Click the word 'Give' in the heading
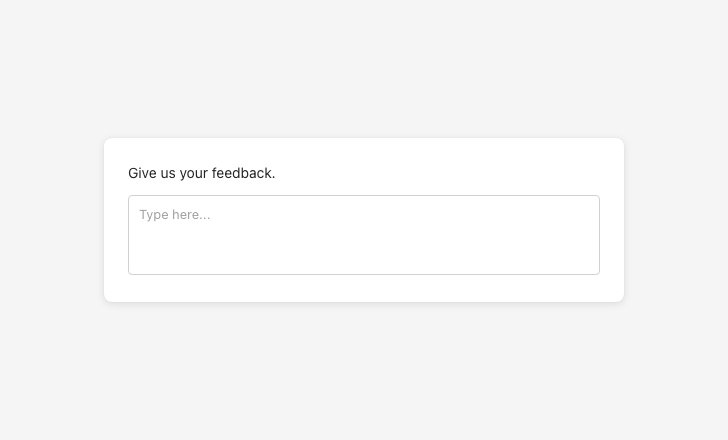The image size is (728, 440). click(143, 173)
